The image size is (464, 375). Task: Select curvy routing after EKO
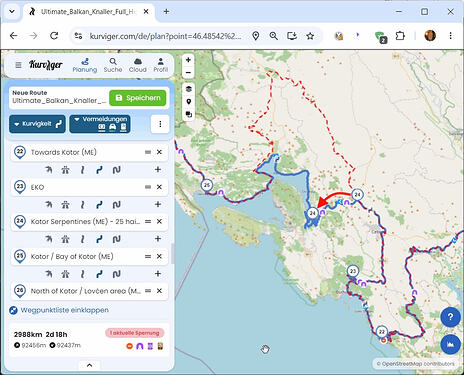[99, 205]
